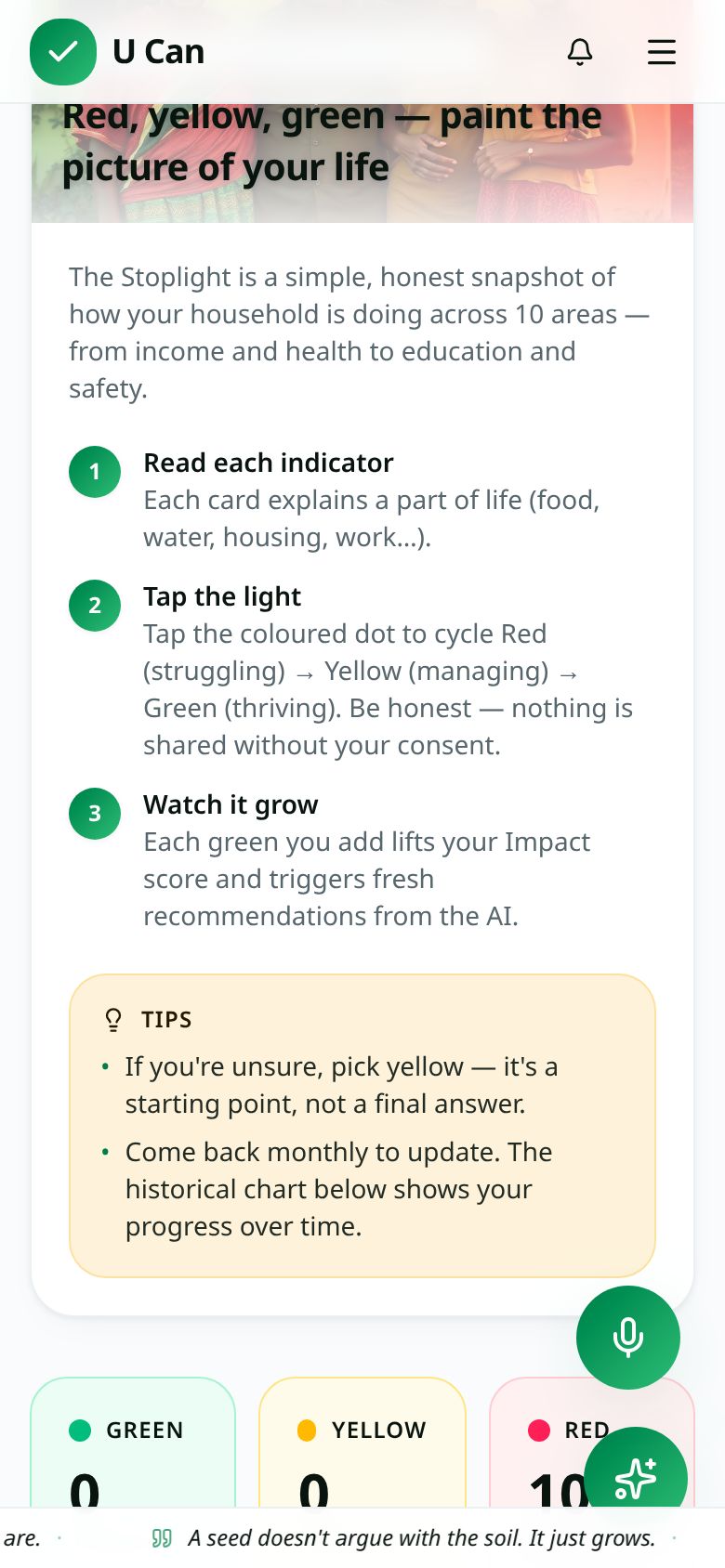Image resolution: width=725 pixels, height=1568 pixels.
Task: Tap the U Can checkmark logo
Action: tap(63, 52)
